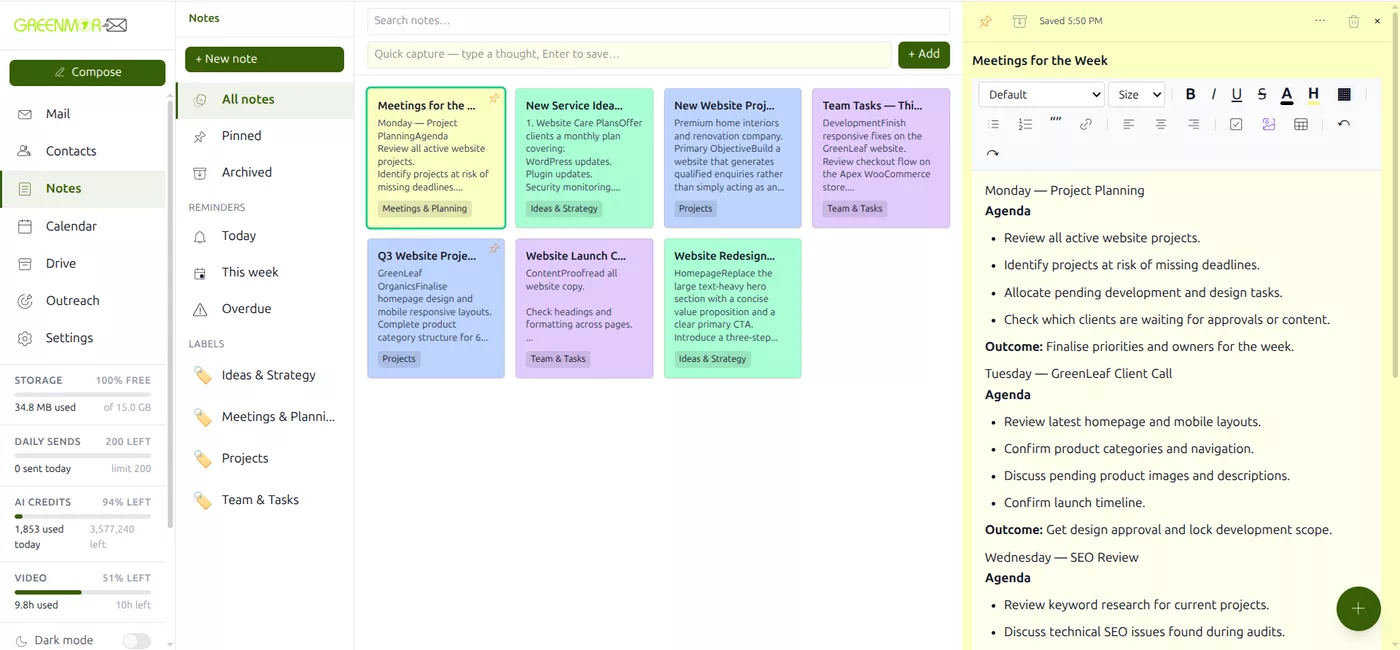Insert a checklist with the checkbox icon
1400x650 pixels.
[x=1236, y=124]
